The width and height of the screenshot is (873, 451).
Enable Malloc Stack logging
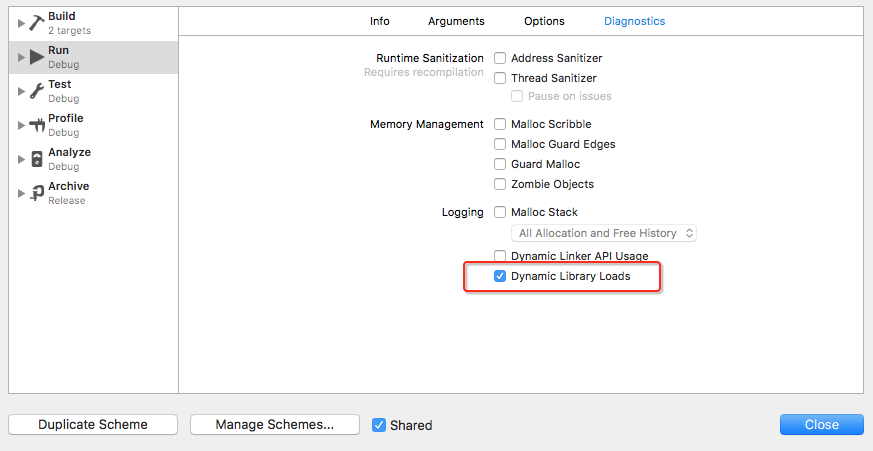click(x=500, y=212)
